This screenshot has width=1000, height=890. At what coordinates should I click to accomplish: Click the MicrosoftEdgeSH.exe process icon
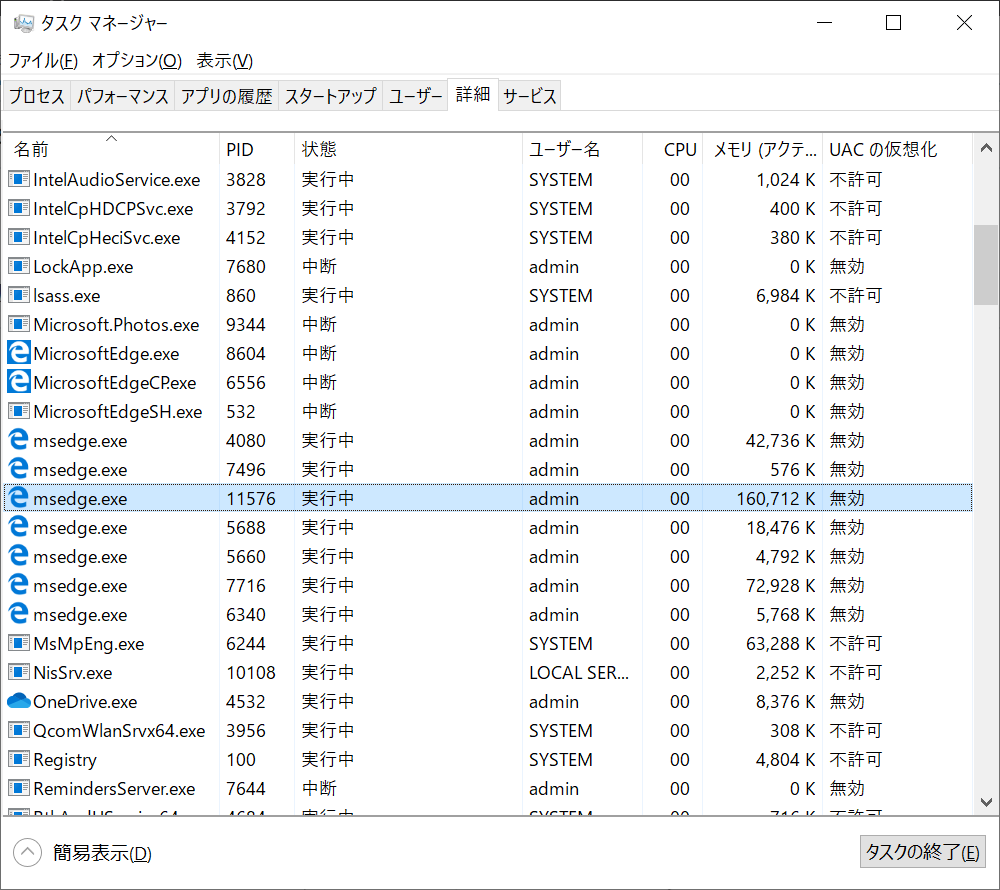18,411
